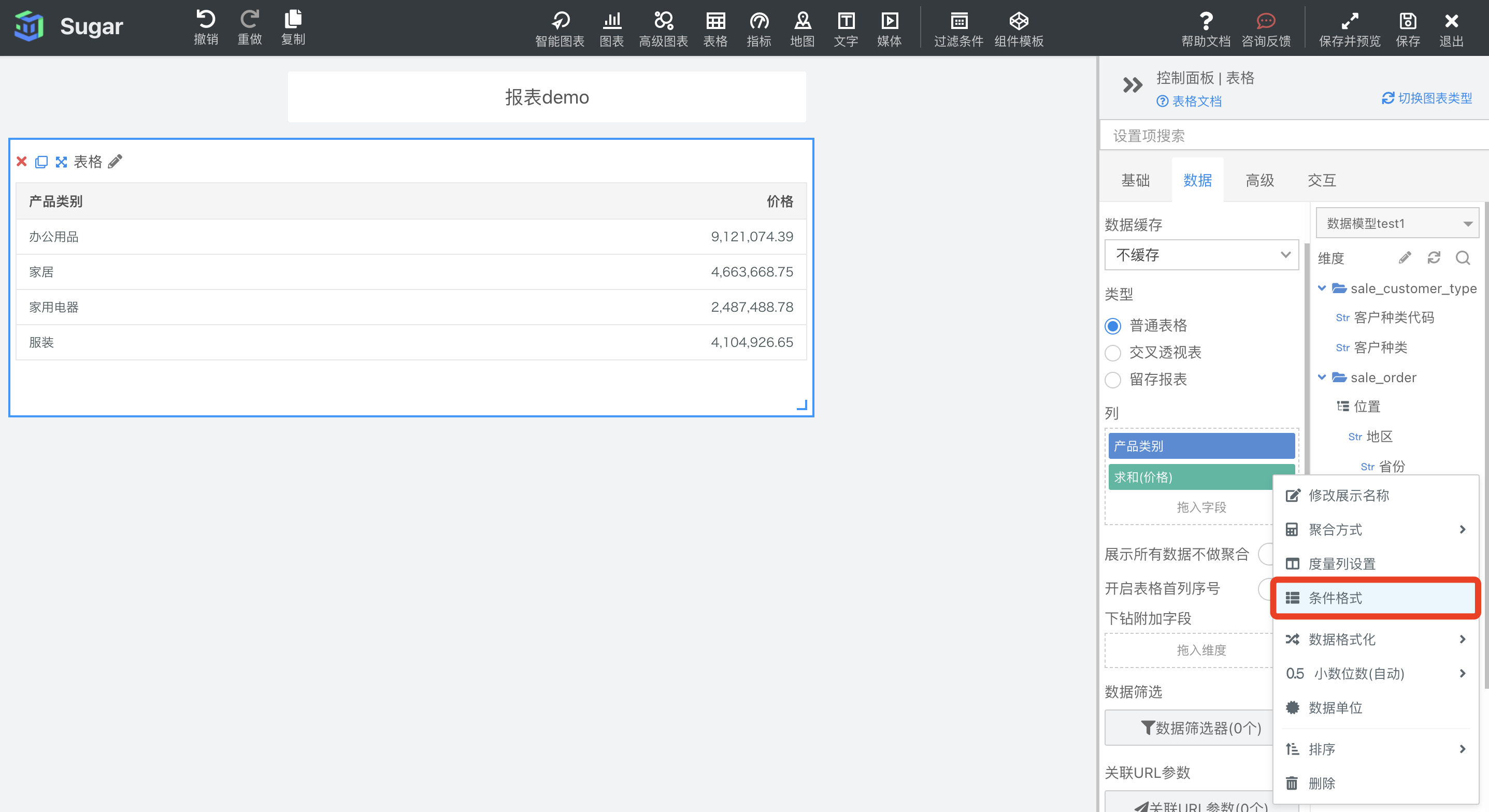Edit table title with pencil icon
Viewport: 1489px width, 812px height.
(116, 161)
